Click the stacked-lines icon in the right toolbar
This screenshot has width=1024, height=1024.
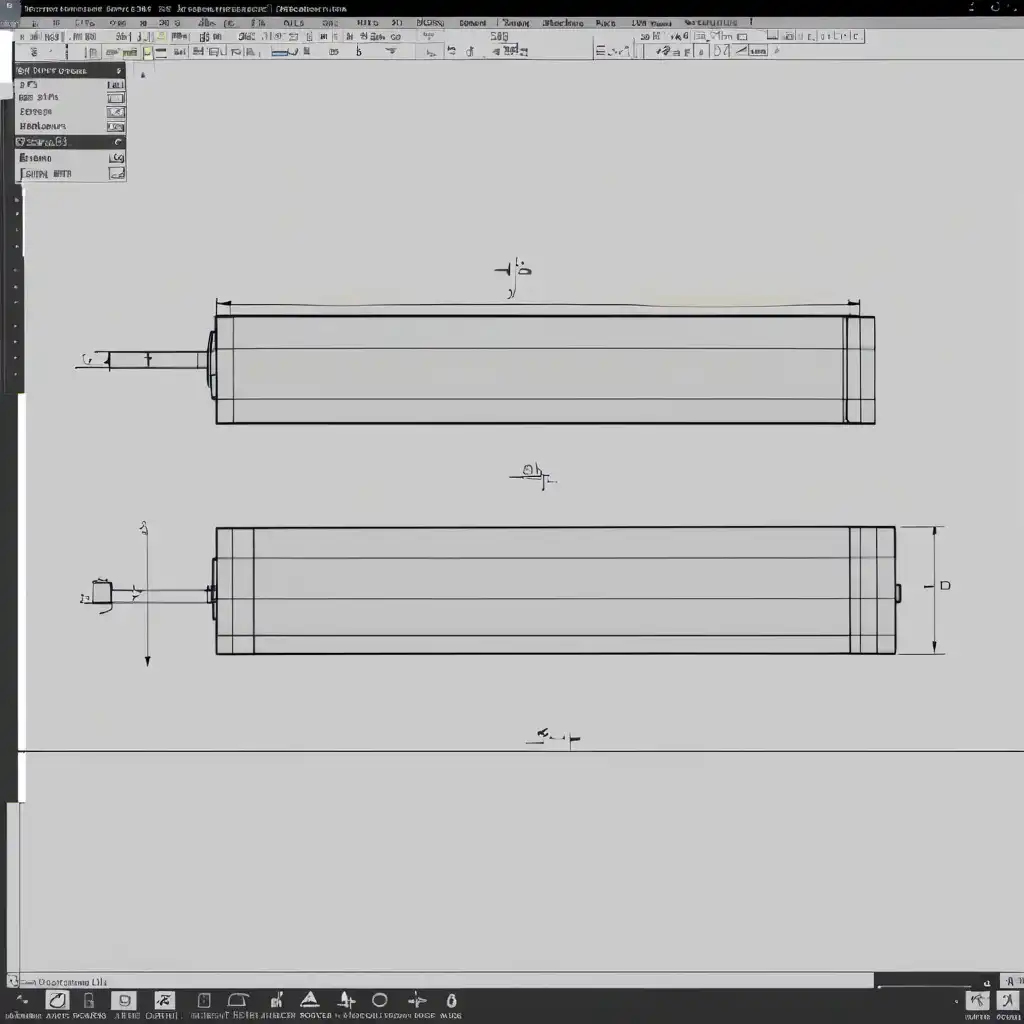coord(601,51)
